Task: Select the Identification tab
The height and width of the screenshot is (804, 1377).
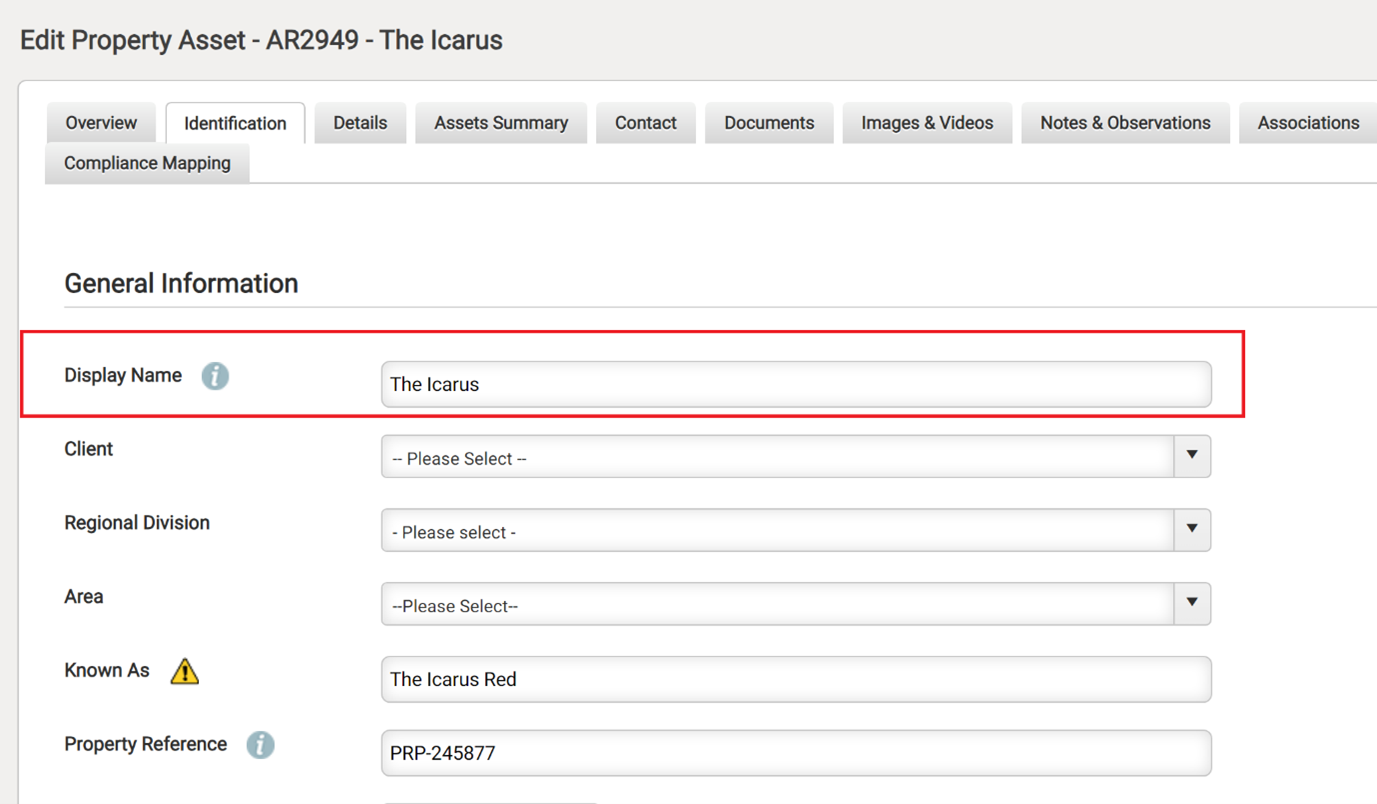Action: pyautogui.click(x=235, y=123)
